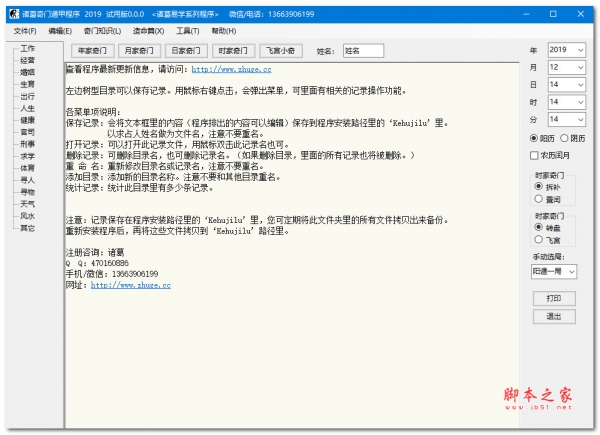
Task: Open the 工具(T) menu
Action: pyautogui.click(x=188, y=31)
